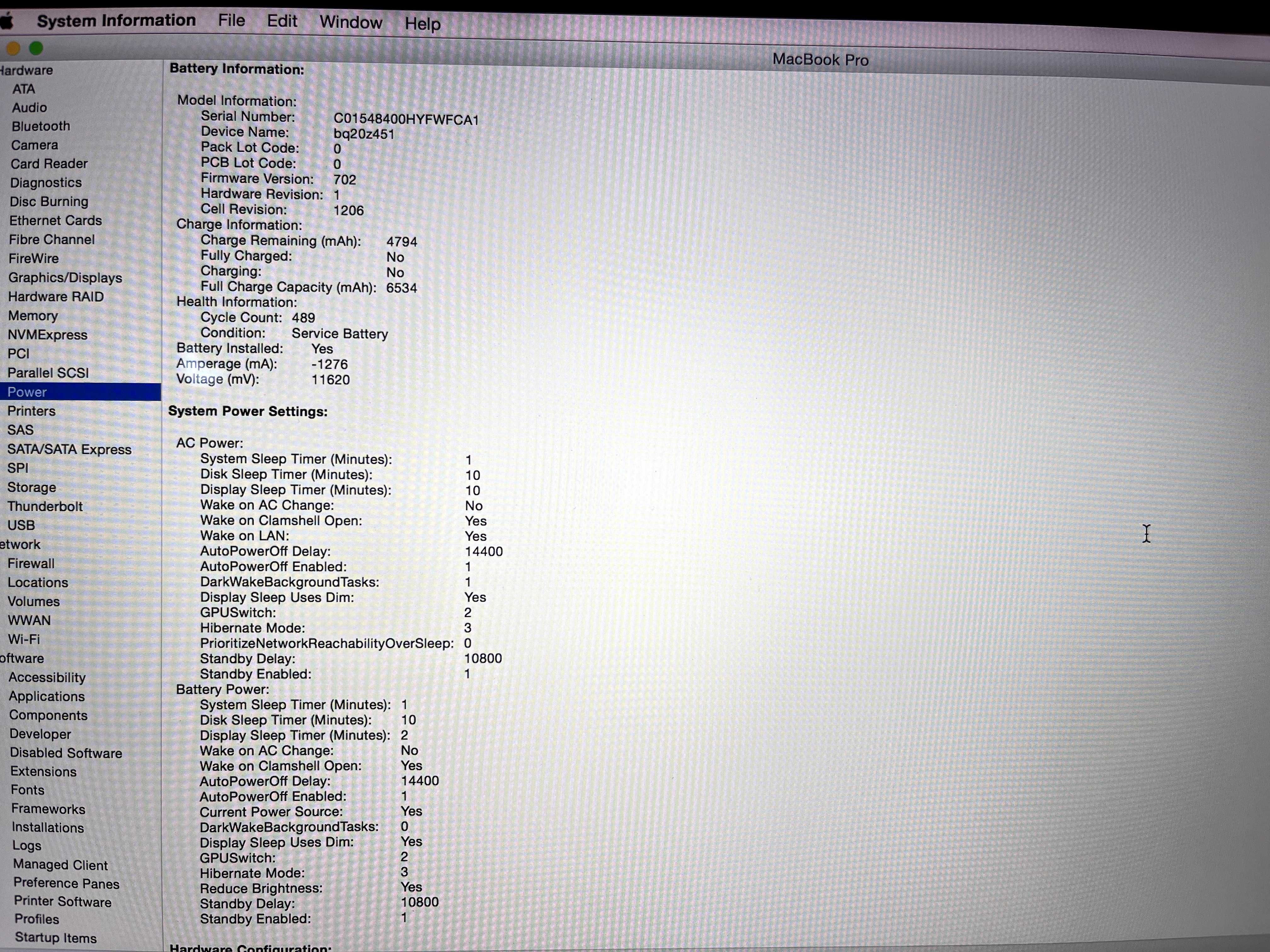Select FireWire in the sidebar
Image resolution: width=1270 pixels, height=952 pixels.
pos(33,259)
